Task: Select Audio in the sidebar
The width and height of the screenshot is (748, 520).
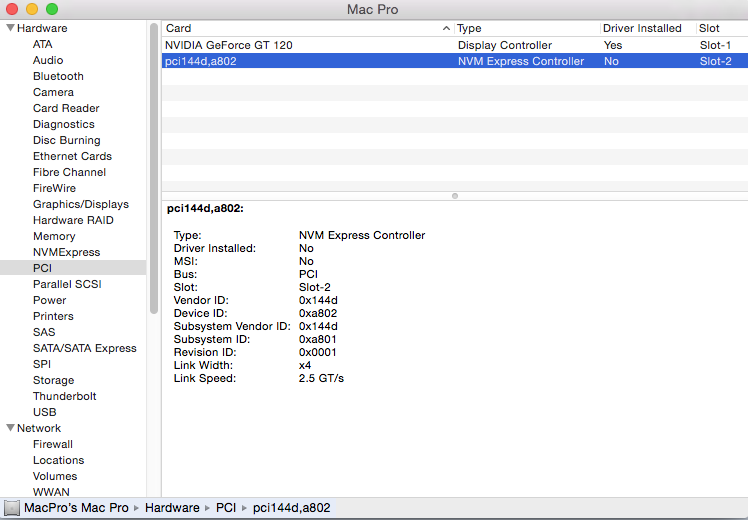Action: 48,60
